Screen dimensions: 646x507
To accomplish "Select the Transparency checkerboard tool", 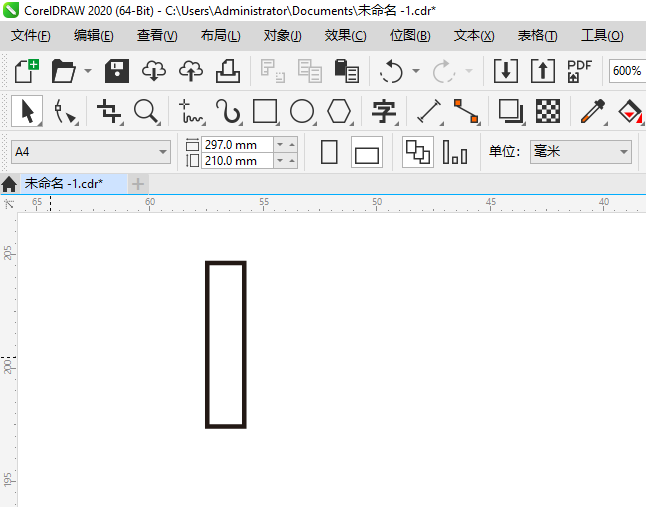I will click(548, 111).
